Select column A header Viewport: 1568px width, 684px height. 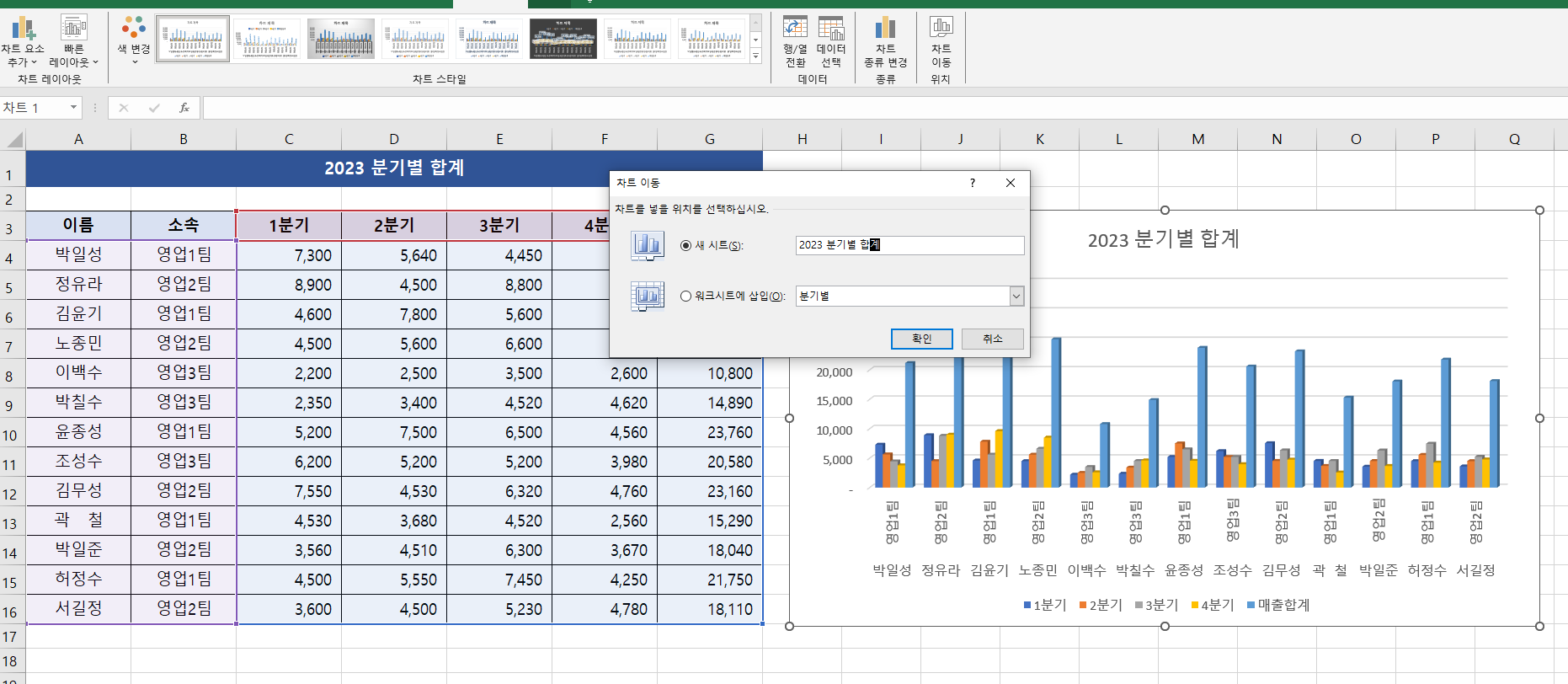[78, 139]
